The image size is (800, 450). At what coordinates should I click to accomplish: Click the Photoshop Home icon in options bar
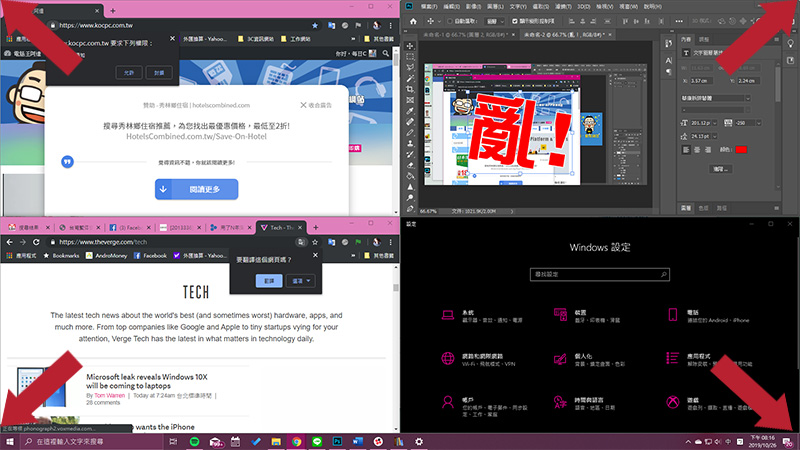click(413, 21)
